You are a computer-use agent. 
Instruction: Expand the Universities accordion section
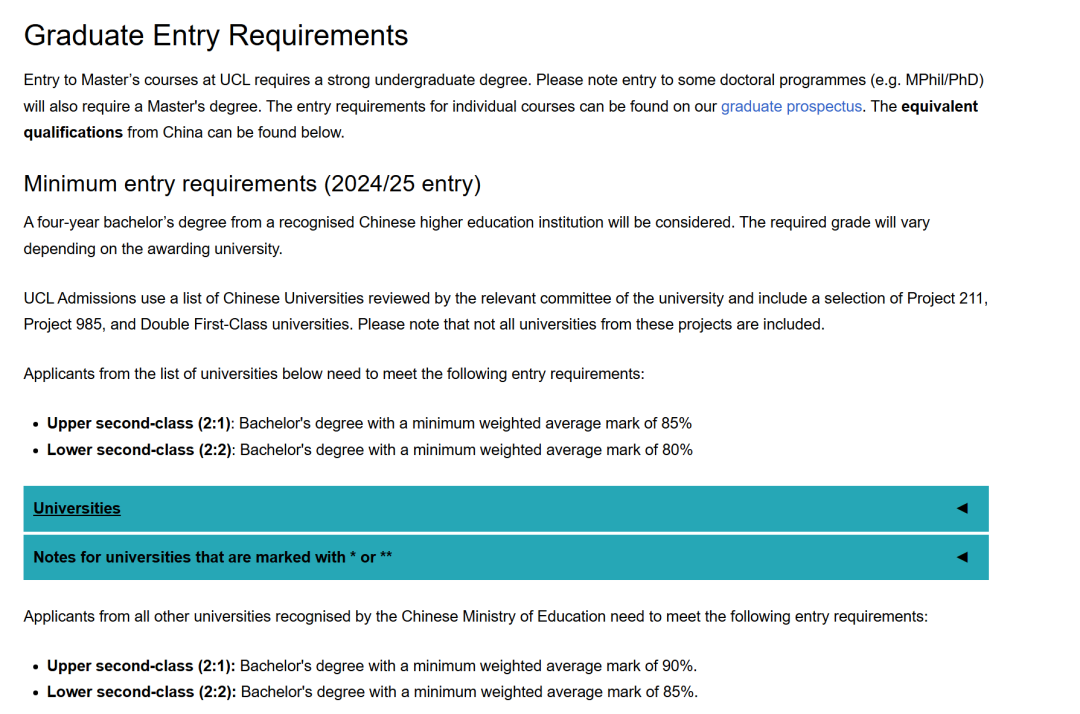[77, 508]
